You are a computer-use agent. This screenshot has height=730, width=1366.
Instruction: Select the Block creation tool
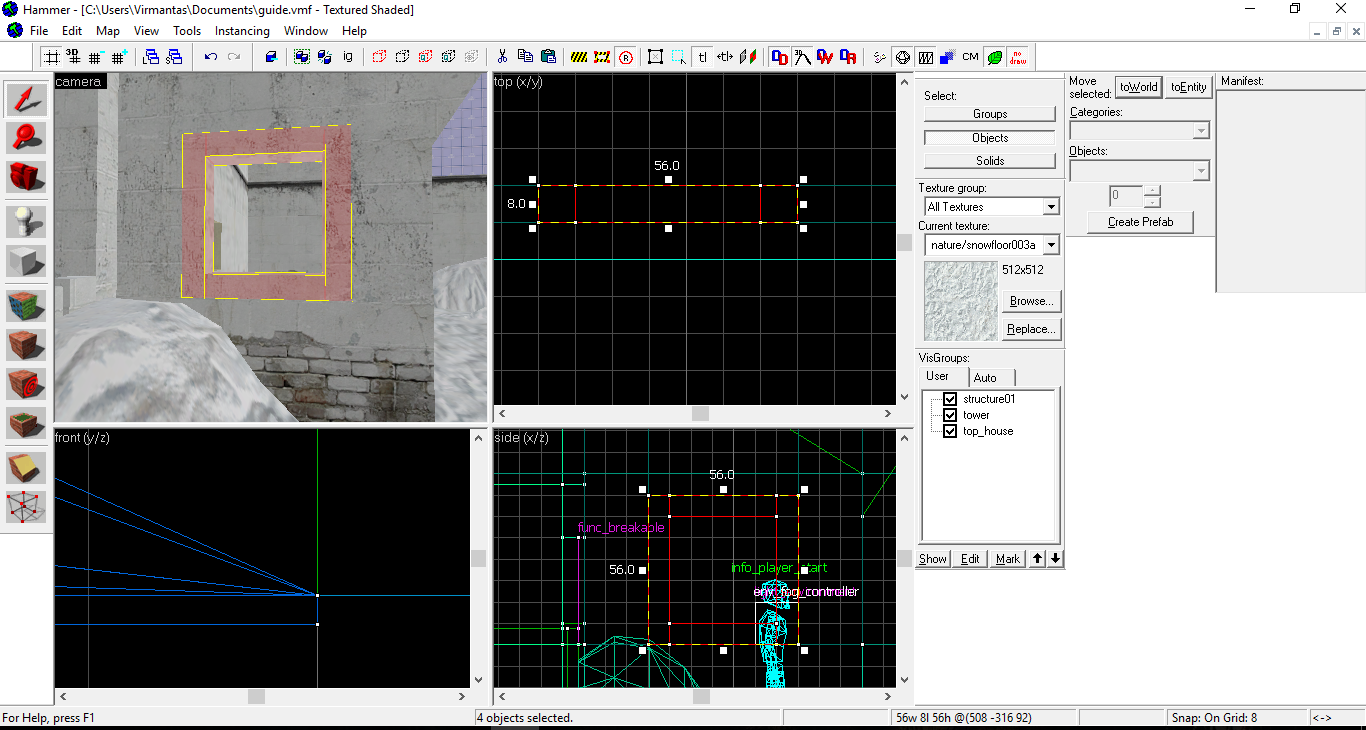[27, 261]
